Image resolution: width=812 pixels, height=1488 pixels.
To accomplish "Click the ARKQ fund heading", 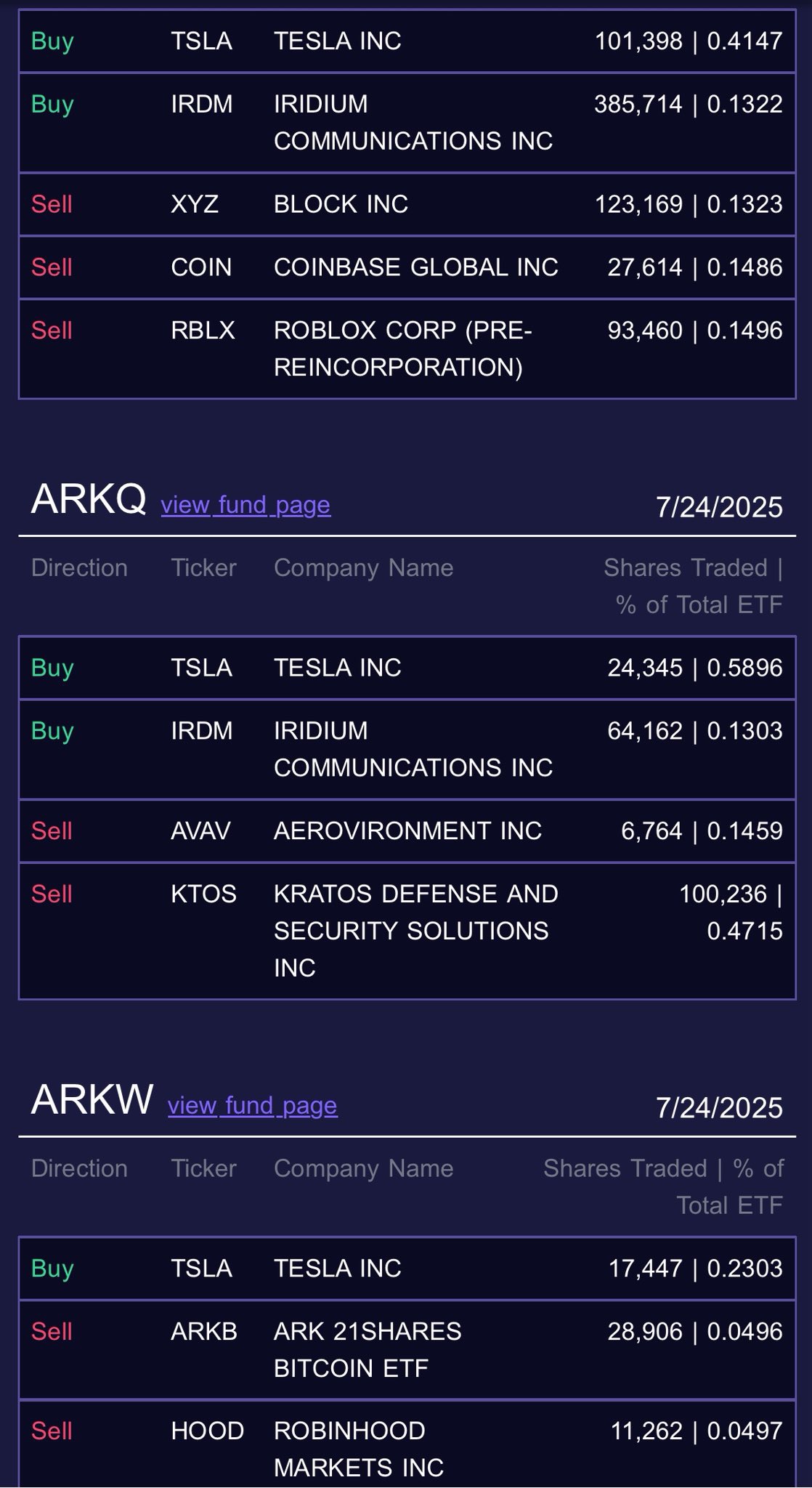I will point(89,499).
